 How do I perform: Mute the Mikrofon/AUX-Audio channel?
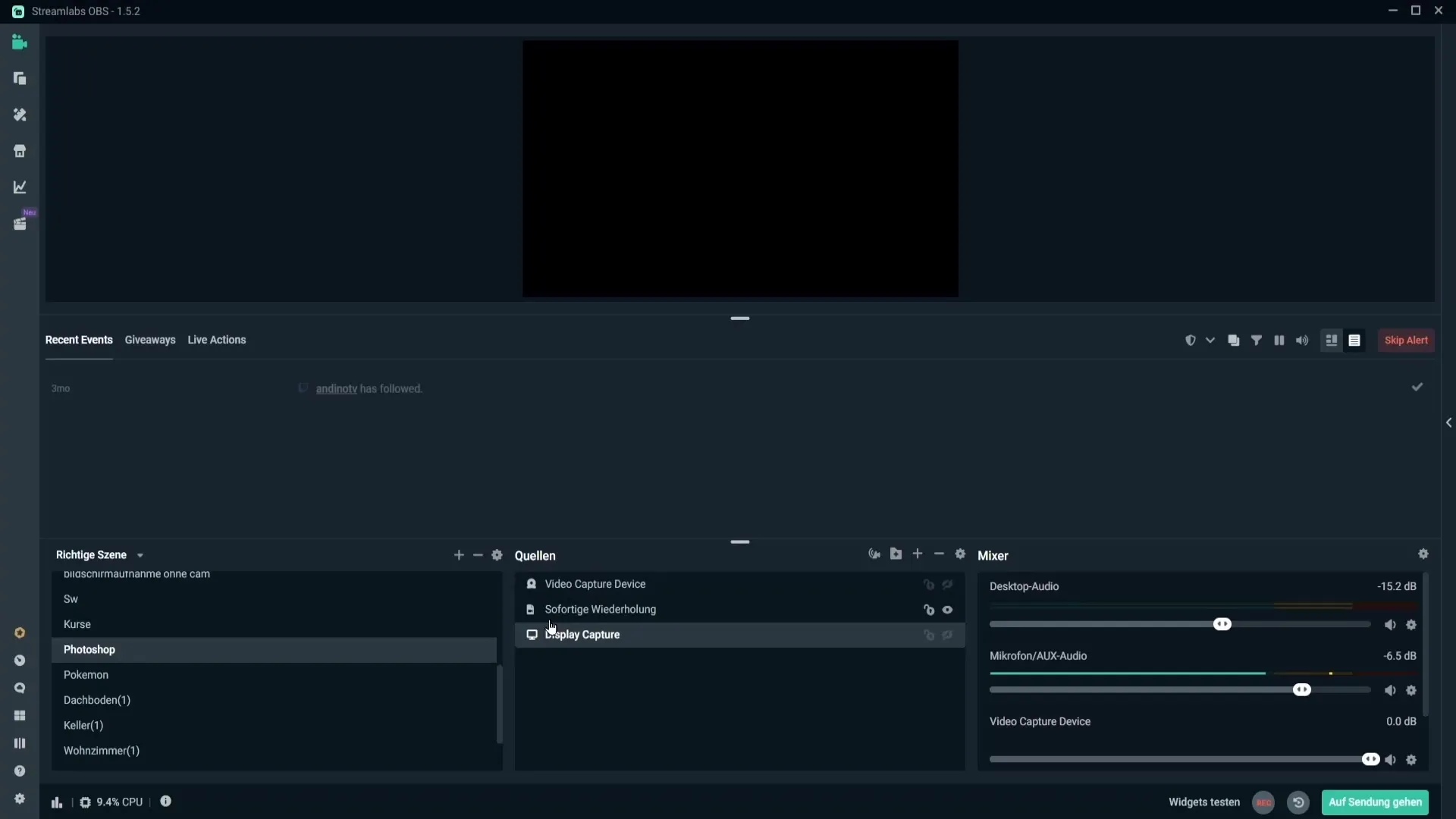tap(1389, 690)
